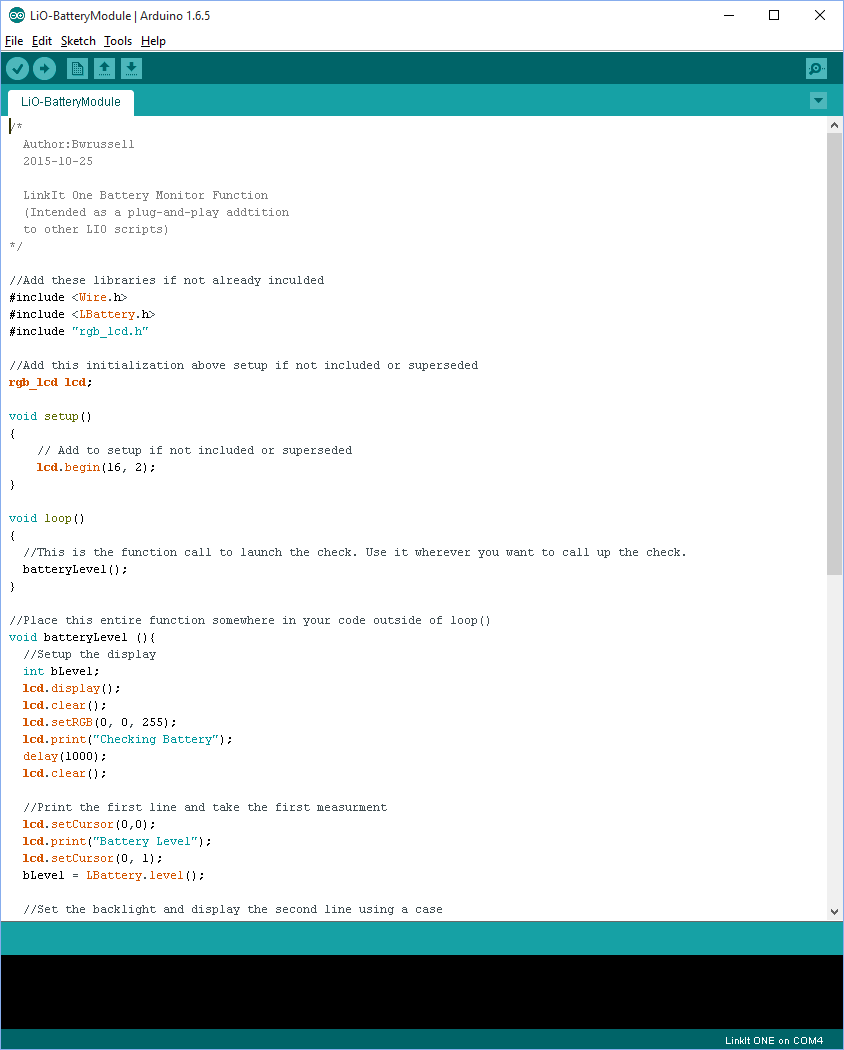
Task: Upload the sketch with the arrow button
Action: coord(45,68)
